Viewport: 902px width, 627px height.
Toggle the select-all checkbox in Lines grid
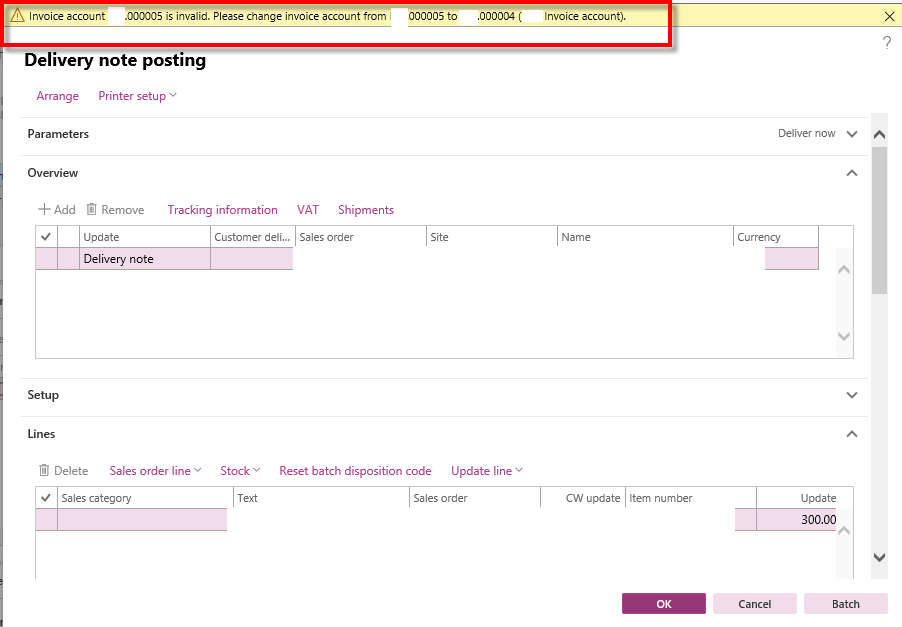(x=45, y=497)
